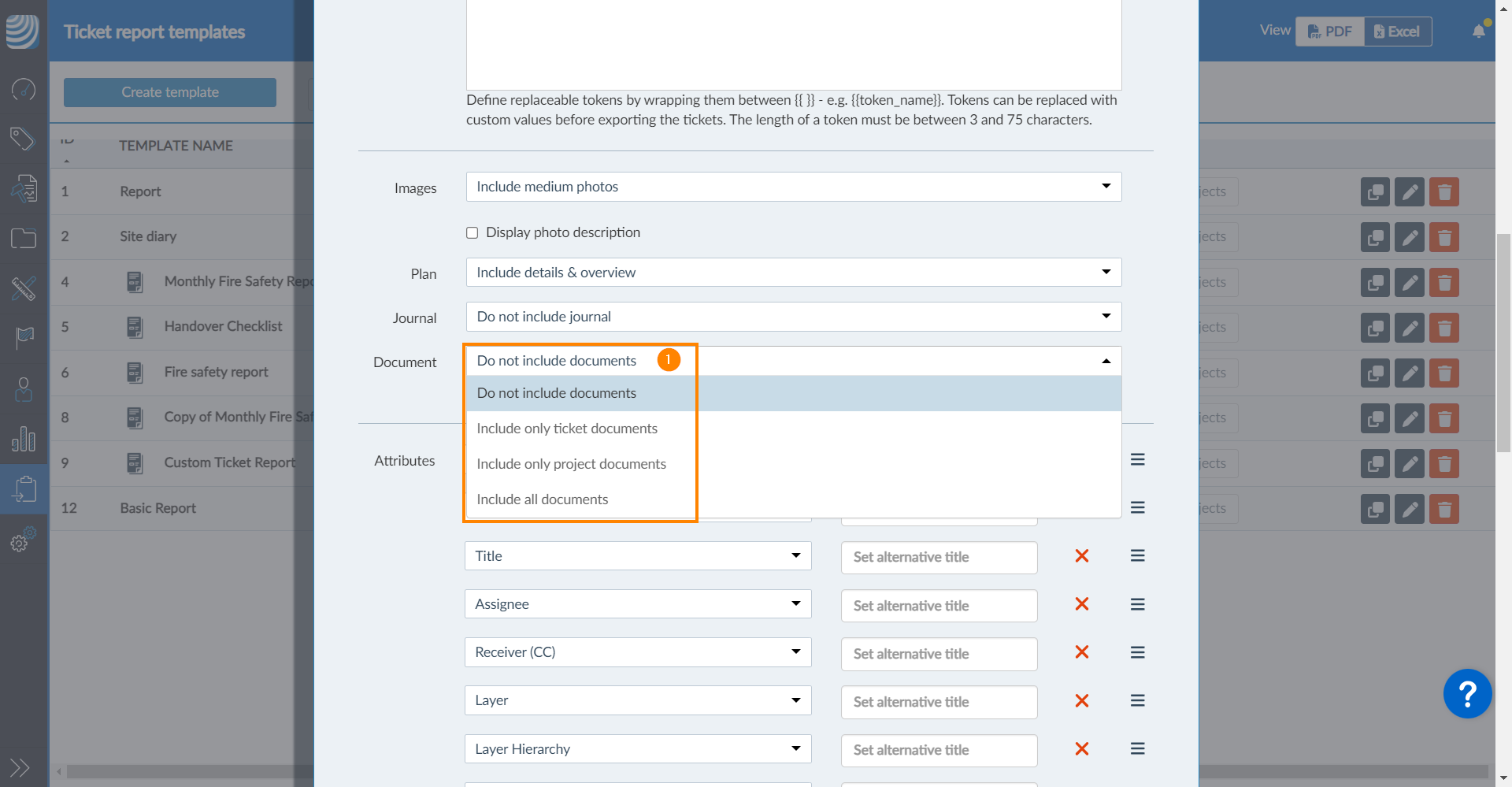The image size is (1512, 787).
Task: Click the Excel view button
Action: click(1397, 32)
